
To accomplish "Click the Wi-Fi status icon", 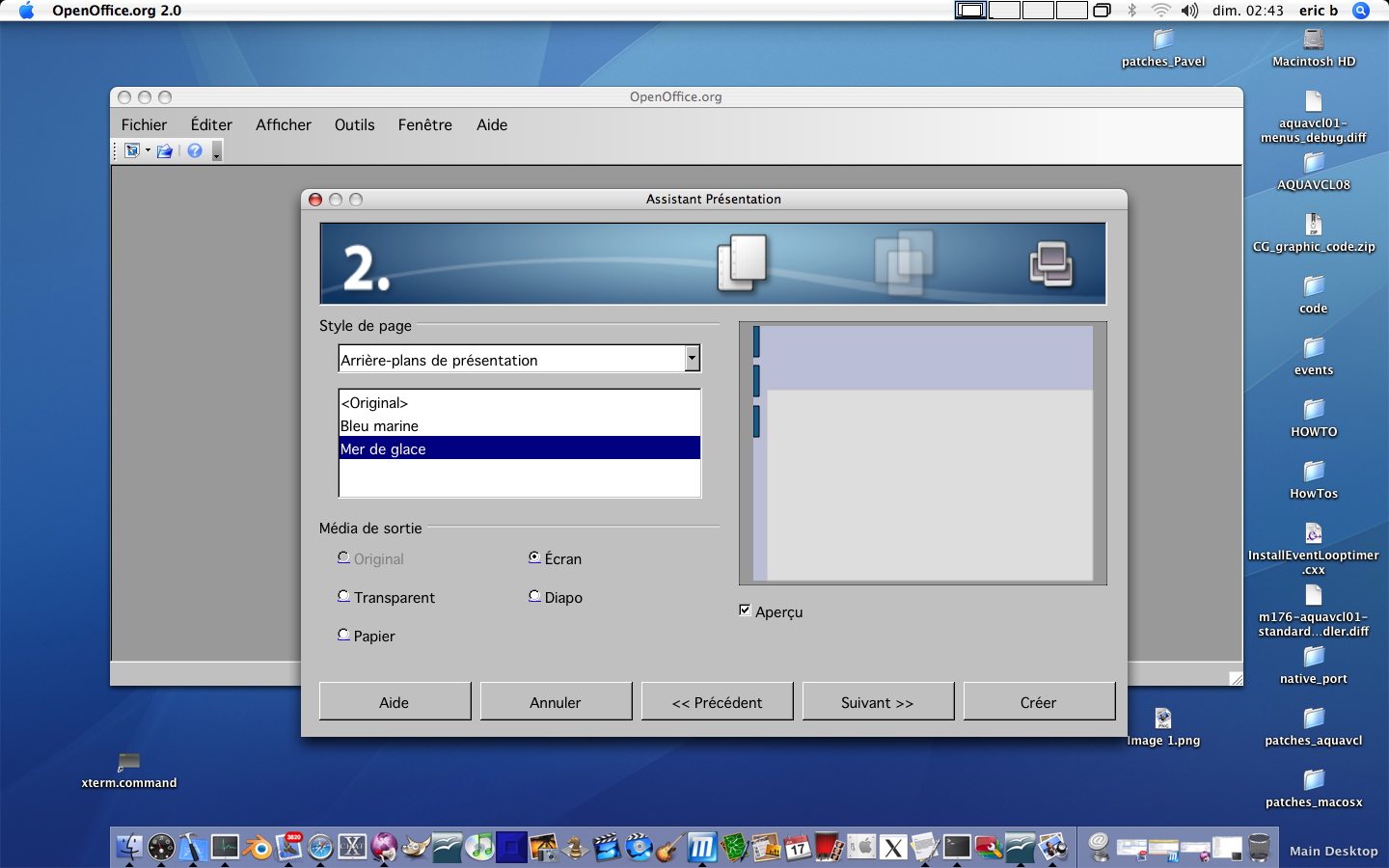I will 1161,11.
